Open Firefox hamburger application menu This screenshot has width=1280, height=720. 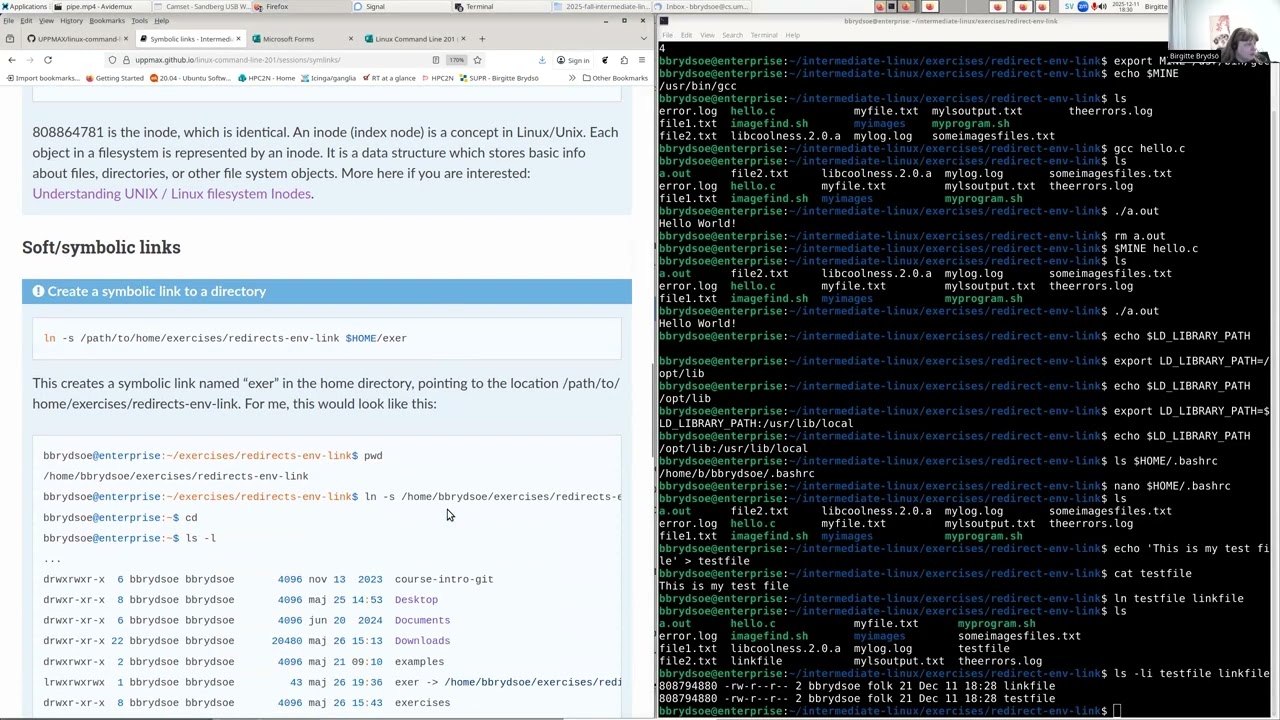(641, 60)
